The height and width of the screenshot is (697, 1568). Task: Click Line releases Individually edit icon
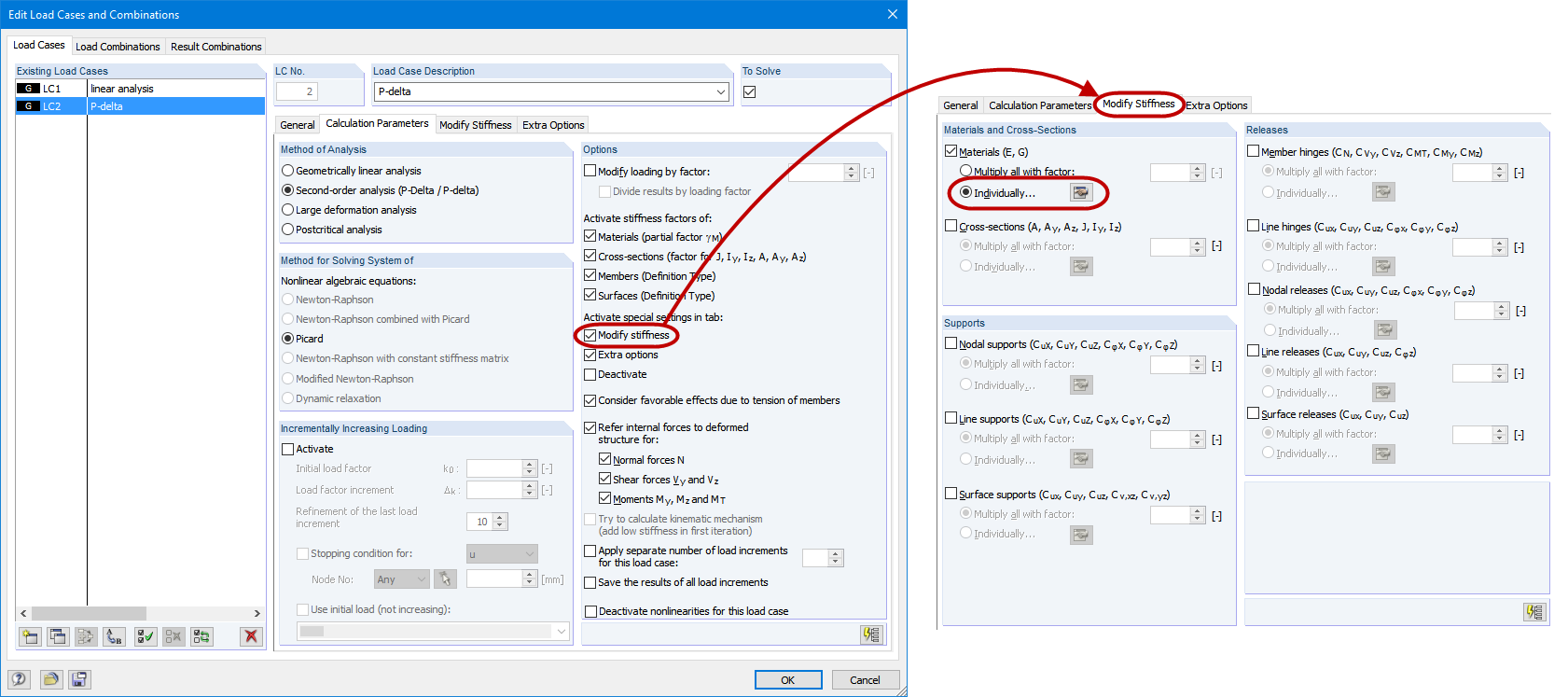pyautogui.click(x=1383, y=392)
